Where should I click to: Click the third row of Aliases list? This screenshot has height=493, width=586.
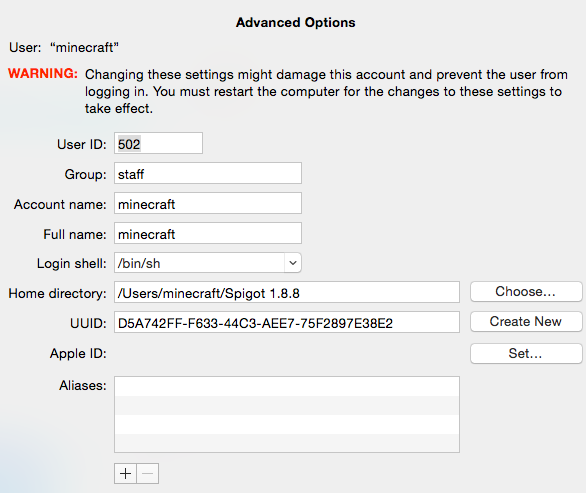(287, 424)
